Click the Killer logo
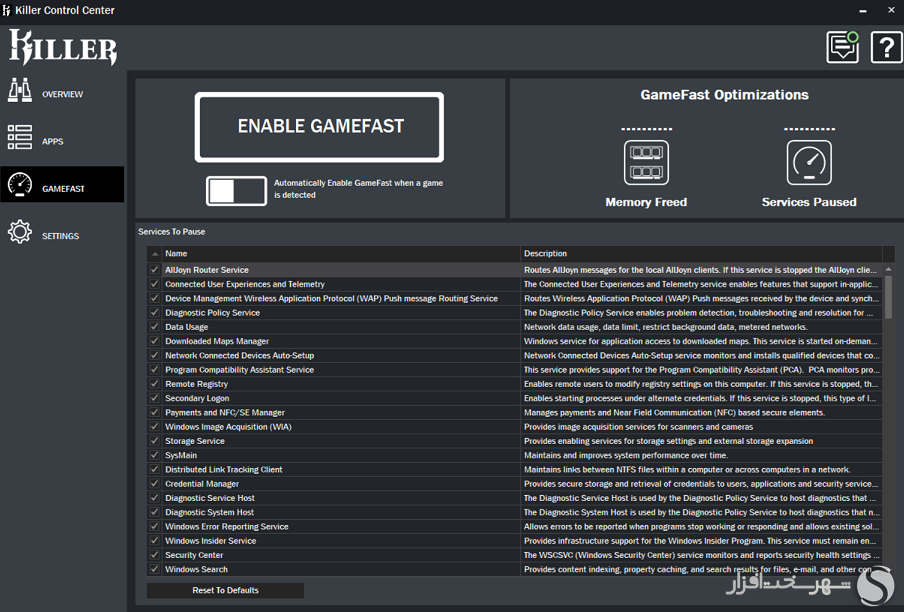 click(x=63, y=48)
